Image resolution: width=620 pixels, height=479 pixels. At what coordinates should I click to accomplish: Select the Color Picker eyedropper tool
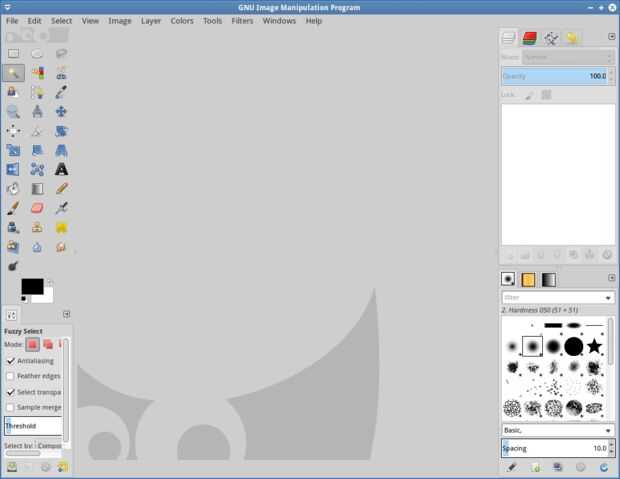[x=61, y=92]
